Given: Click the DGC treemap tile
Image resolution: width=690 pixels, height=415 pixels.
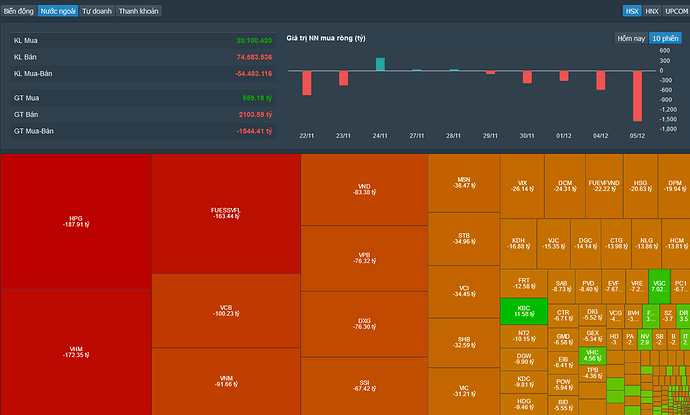Looking at the screenshot, I should [x=586, y=244].
